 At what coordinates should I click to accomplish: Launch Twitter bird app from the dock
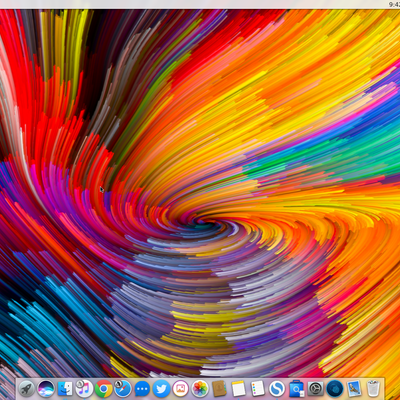coord(161,389)
